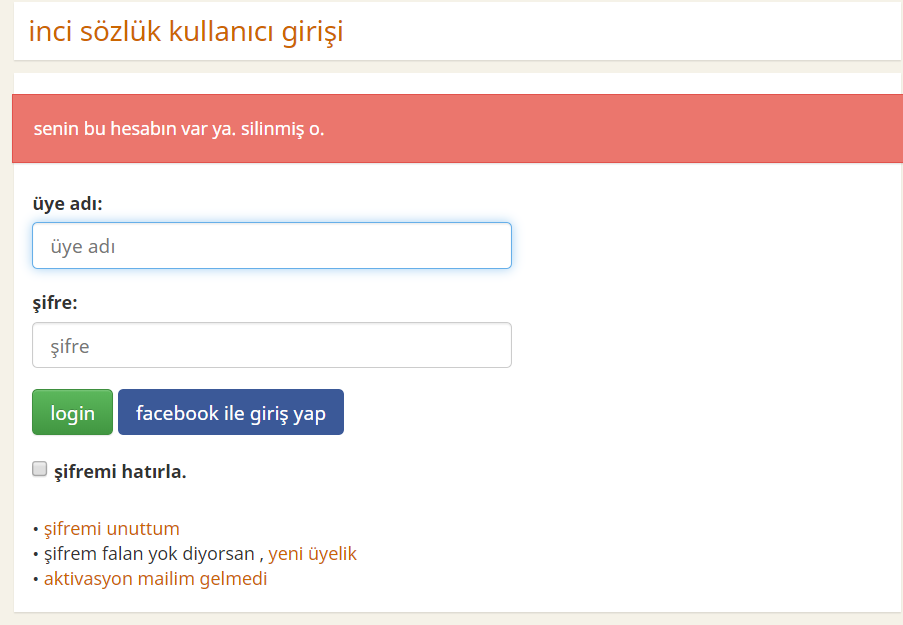Open the şifremi unuttum link
Viewport: 903px width, 625px height.
point(112,528)
